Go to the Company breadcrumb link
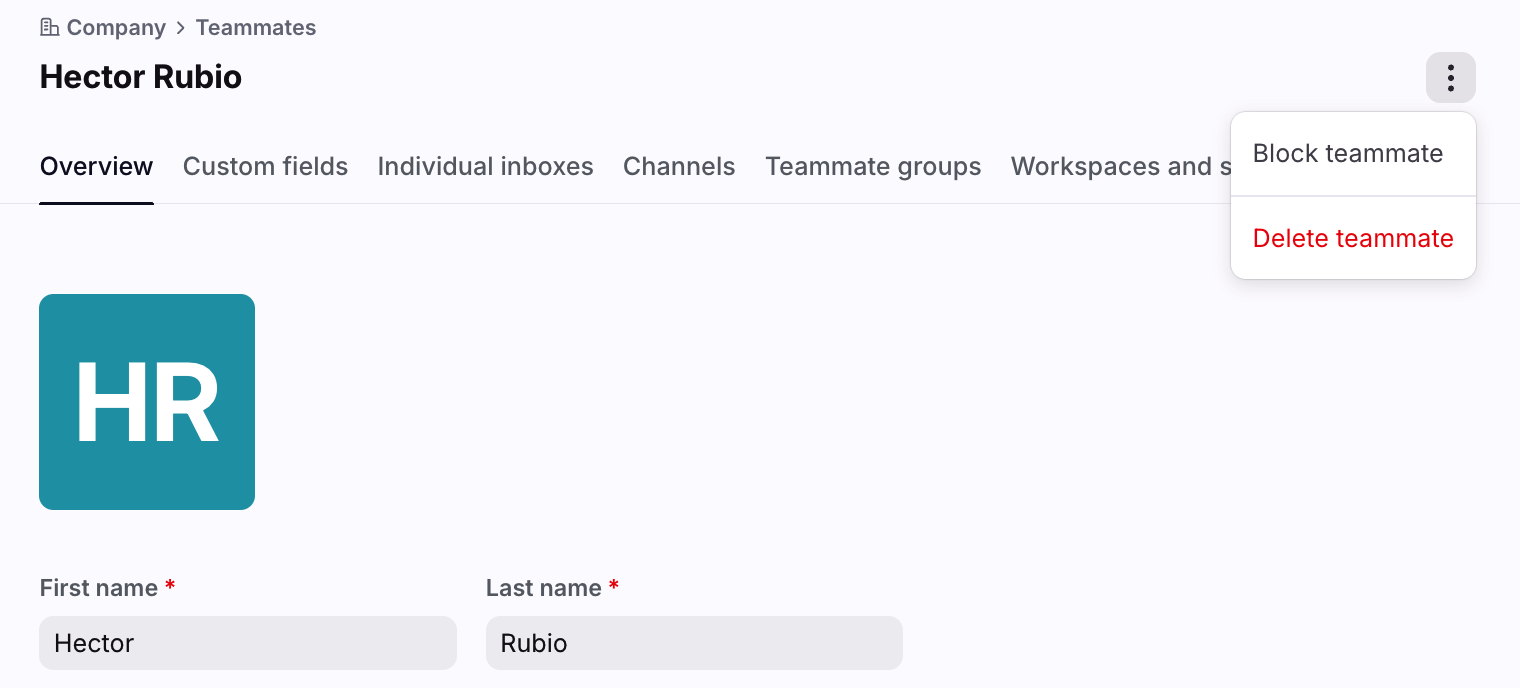This screenshot has height=688, width=1520. pyautogui.click(x=116, y=28)
